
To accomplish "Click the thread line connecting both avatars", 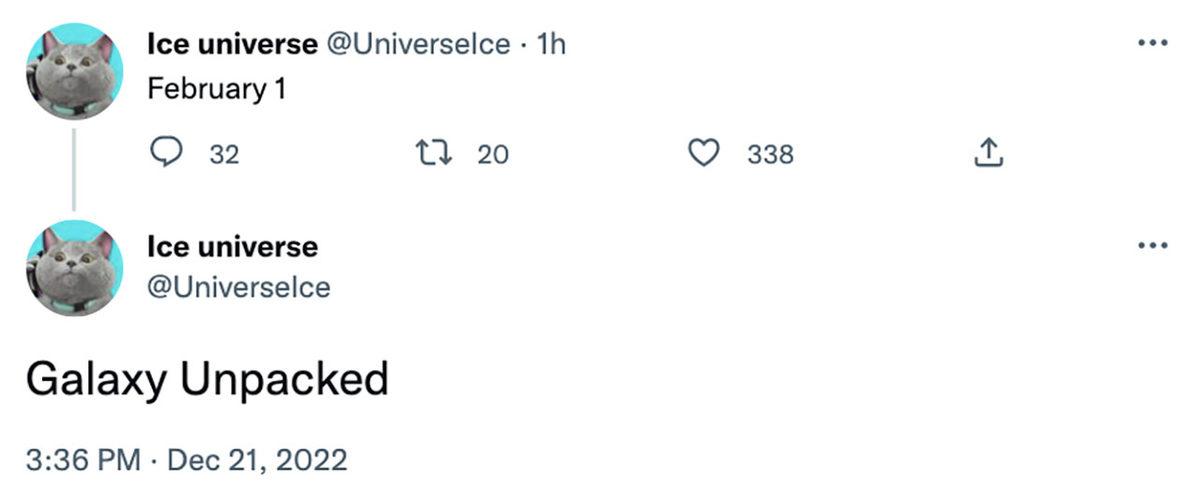I will [x=73, y=170].
